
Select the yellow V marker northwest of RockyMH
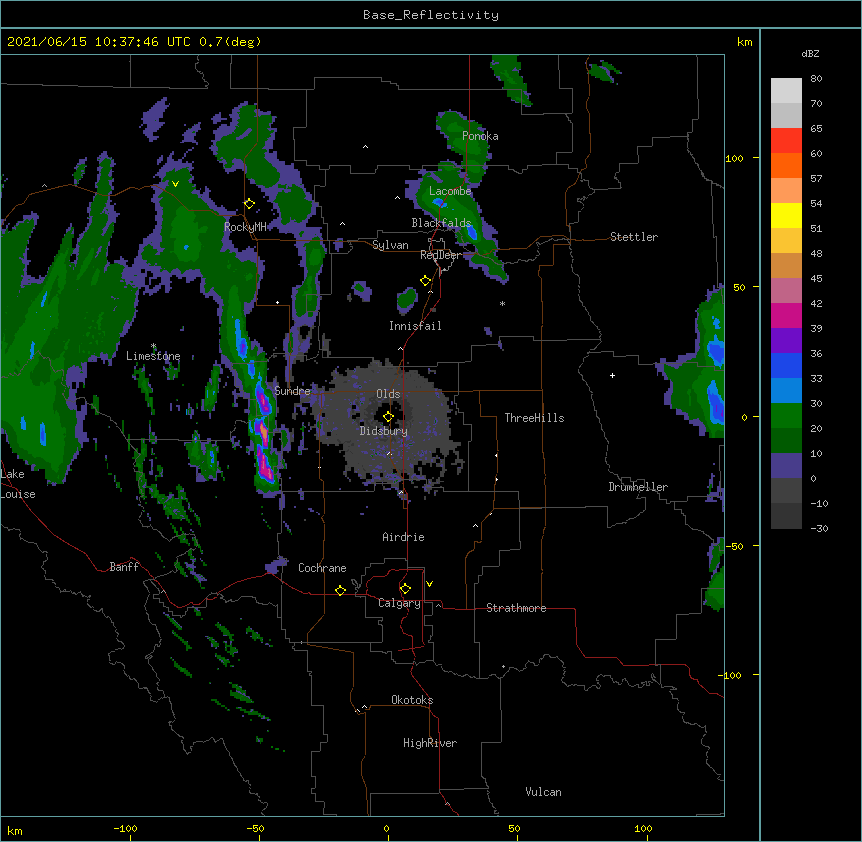(x=175, y=184)
